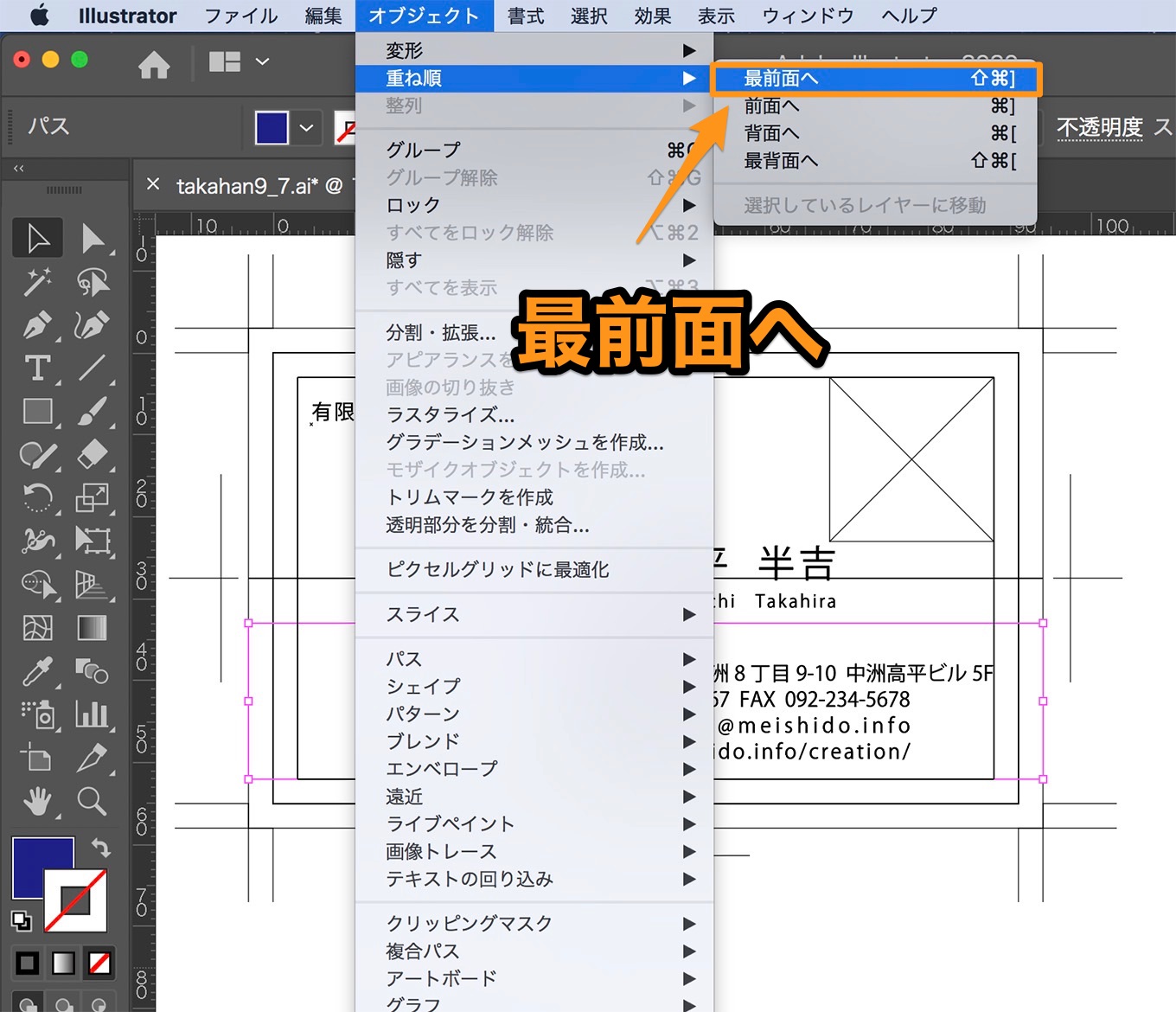1176x1012 pixels.
Task: Set paint mode to None
Action: click(99, 963)
